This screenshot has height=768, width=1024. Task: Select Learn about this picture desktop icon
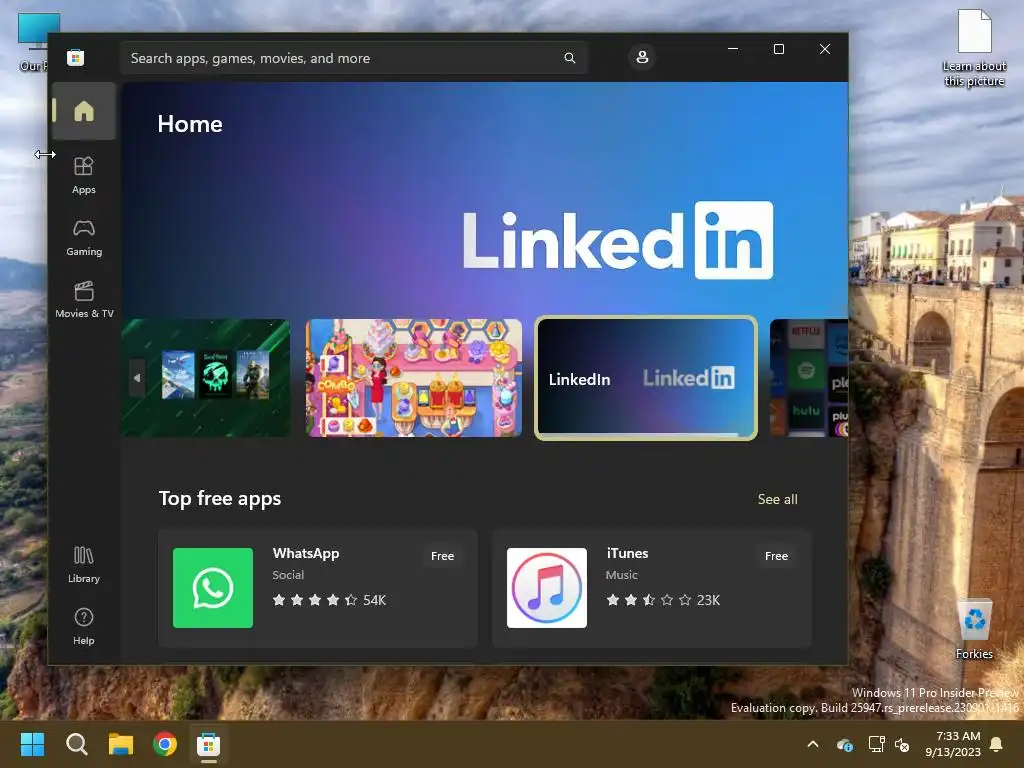[x=974, y=48]
